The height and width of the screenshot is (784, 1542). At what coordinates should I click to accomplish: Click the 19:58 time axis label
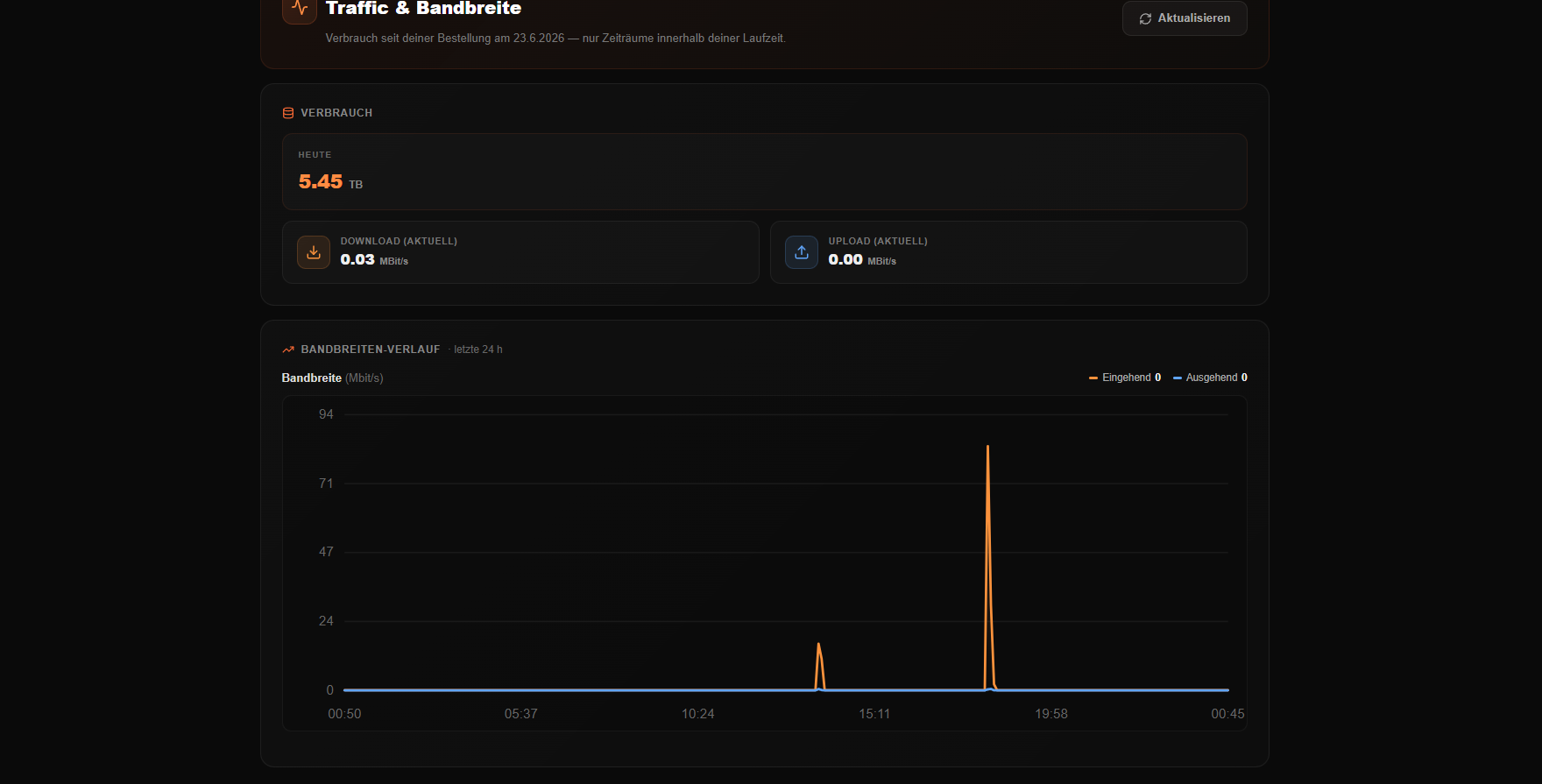(x=1050, y=714)
